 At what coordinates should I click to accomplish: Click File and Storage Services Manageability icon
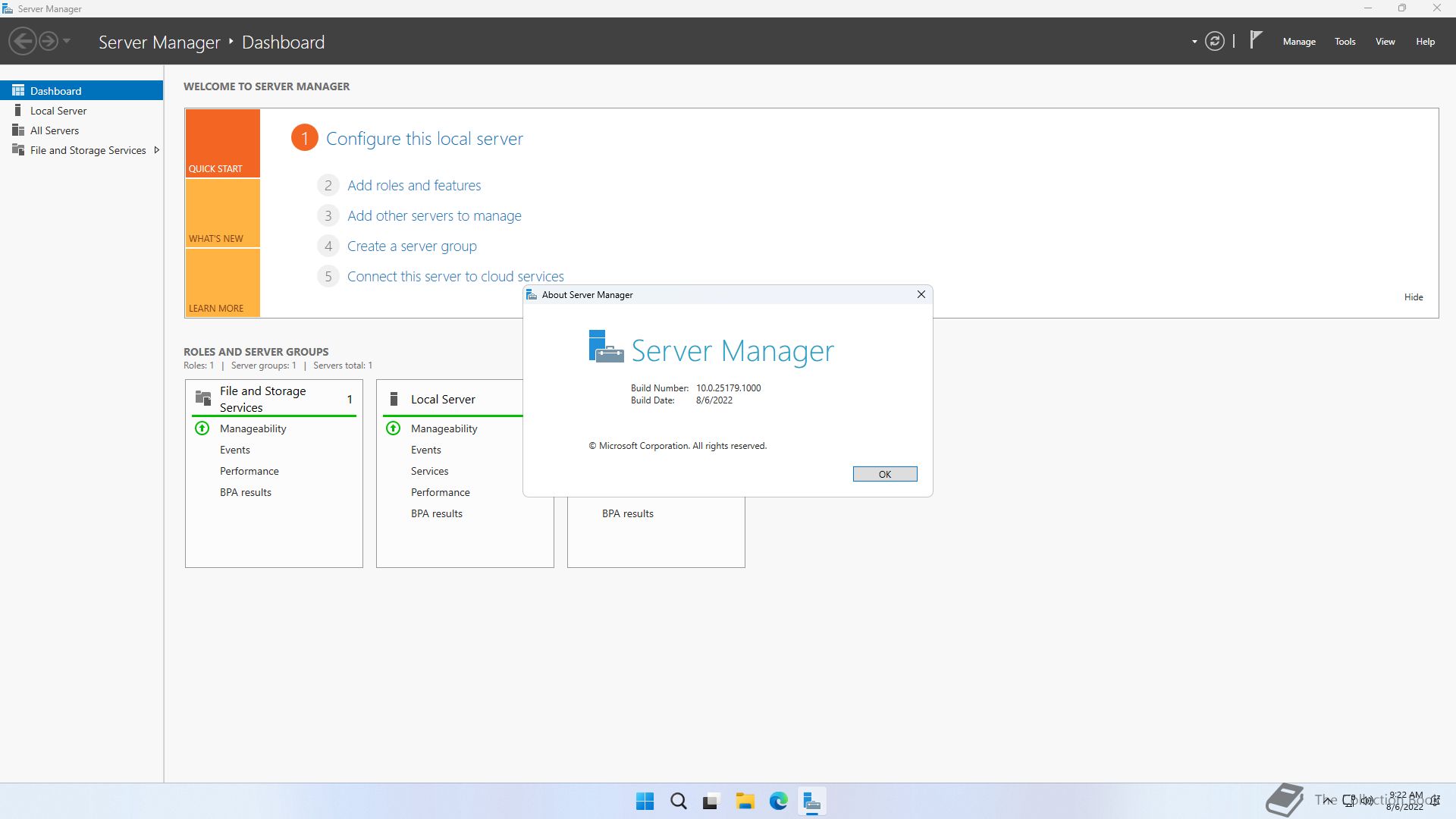(x=202, y=428)
